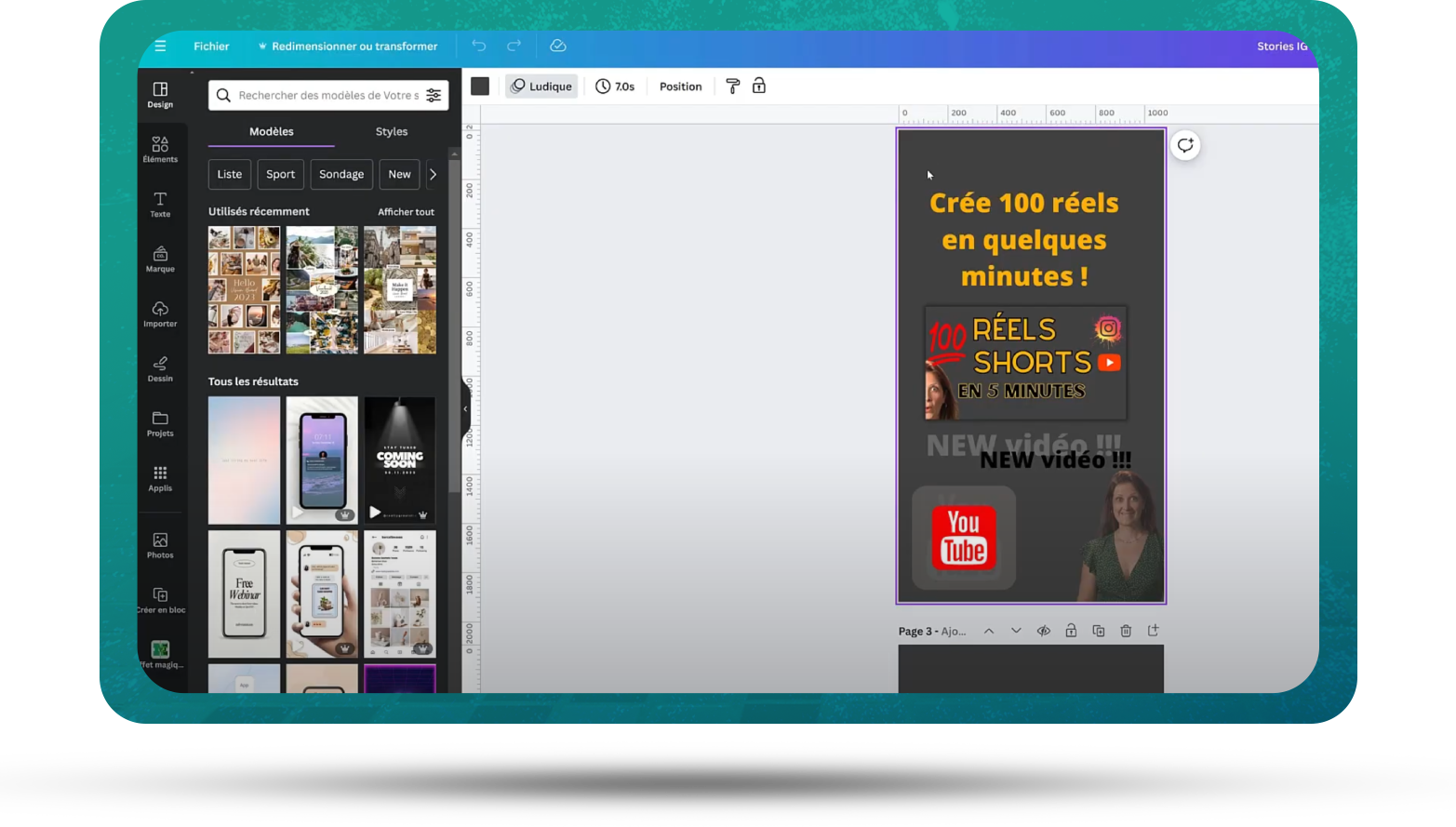The height and width of the screenshot is (827, 1456).
Task: Select the YouTube logo graphic
Action: pos(964,538)
